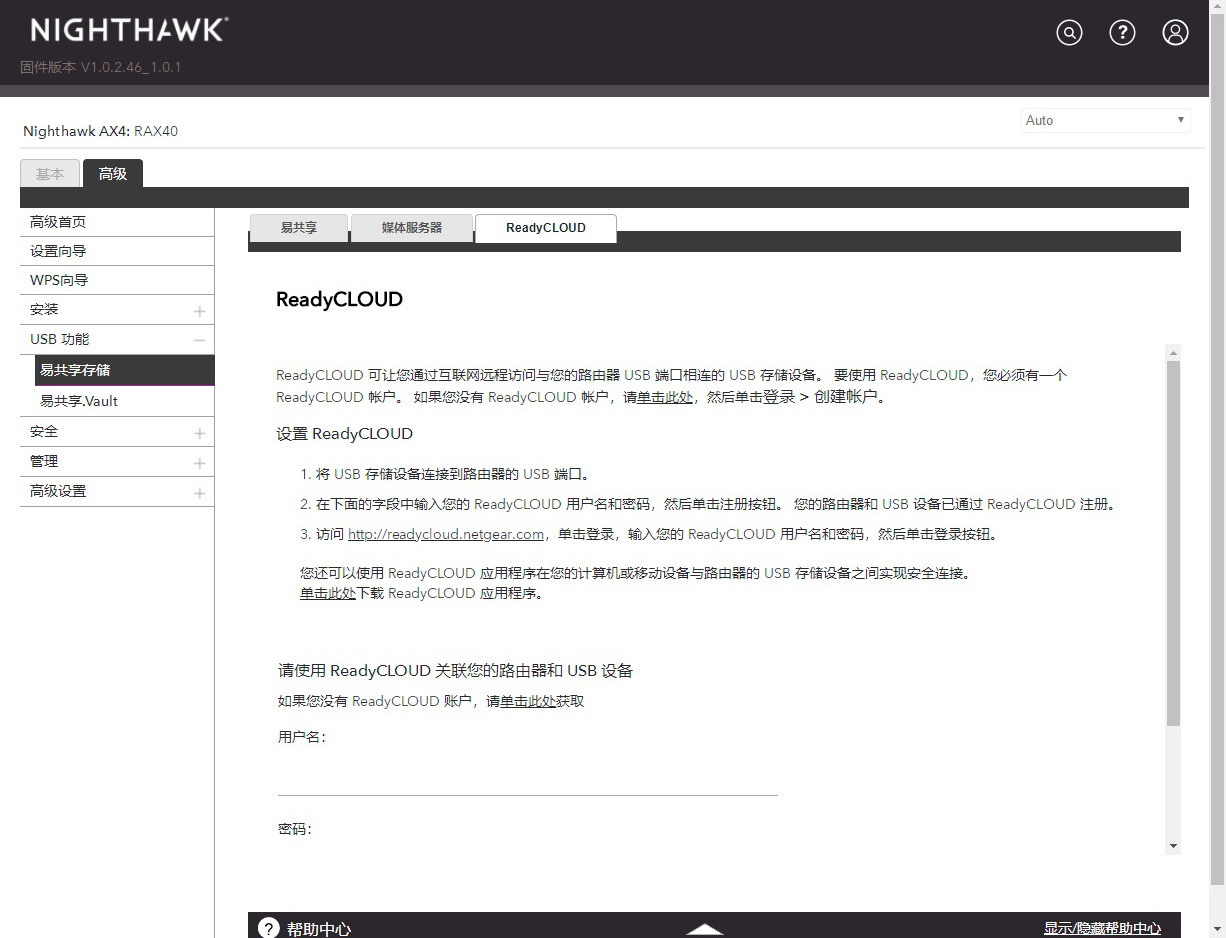The width and height of the screenshot is (1226, 938).
Task: Select the ReadyCLOUD tab
Action: click(546, 228)
